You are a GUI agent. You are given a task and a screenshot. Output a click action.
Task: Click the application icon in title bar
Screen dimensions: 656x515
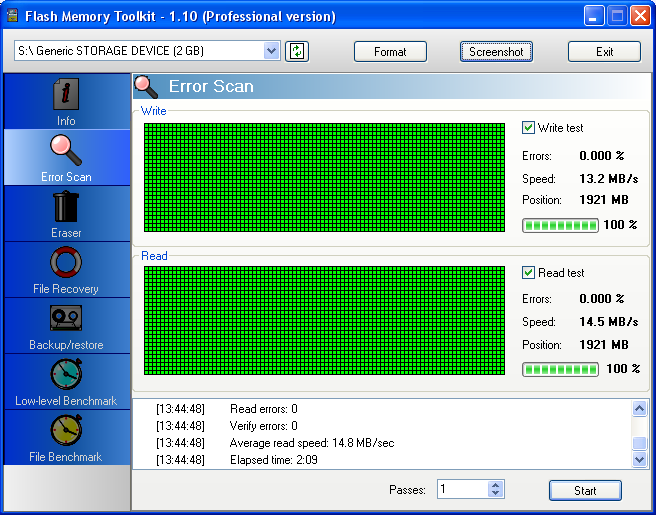tap(13, 16)
